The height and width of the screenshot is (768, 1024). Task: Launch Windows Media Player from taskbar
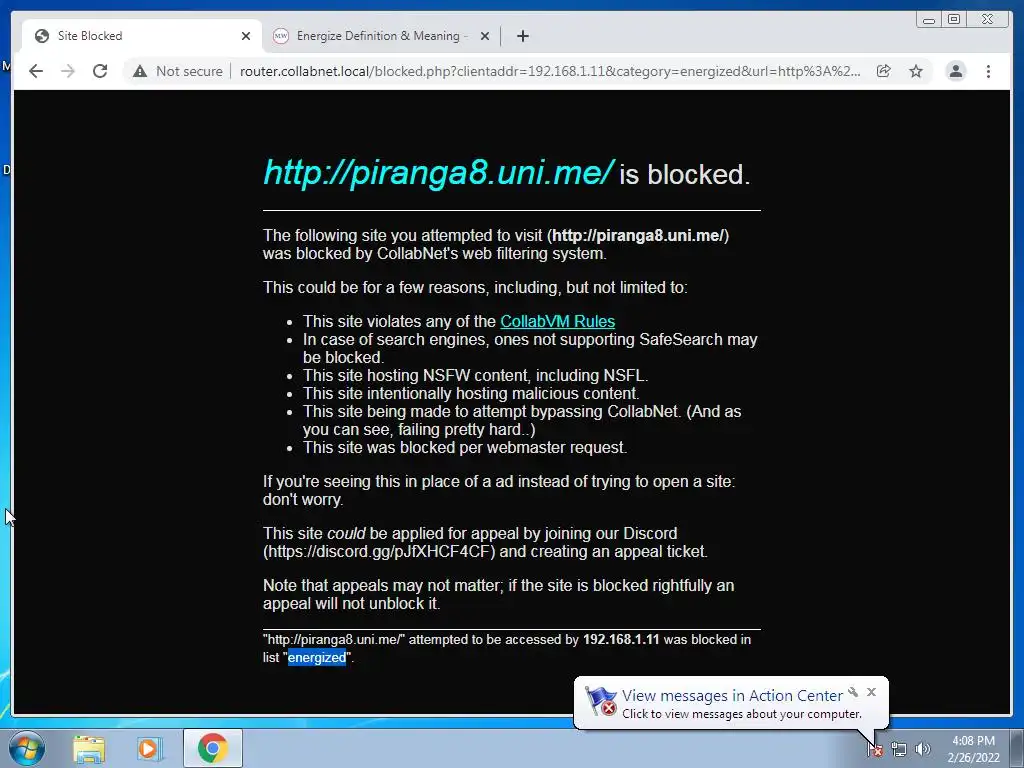[x=149, y=748]
